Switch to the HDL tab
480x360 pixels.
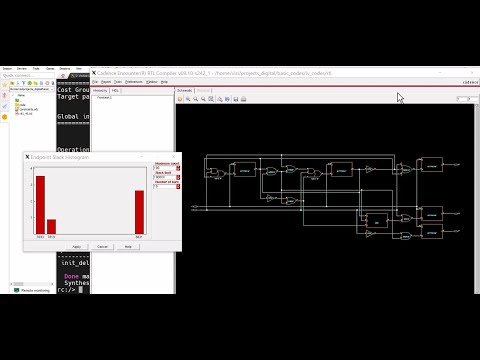tap(115, 90)
